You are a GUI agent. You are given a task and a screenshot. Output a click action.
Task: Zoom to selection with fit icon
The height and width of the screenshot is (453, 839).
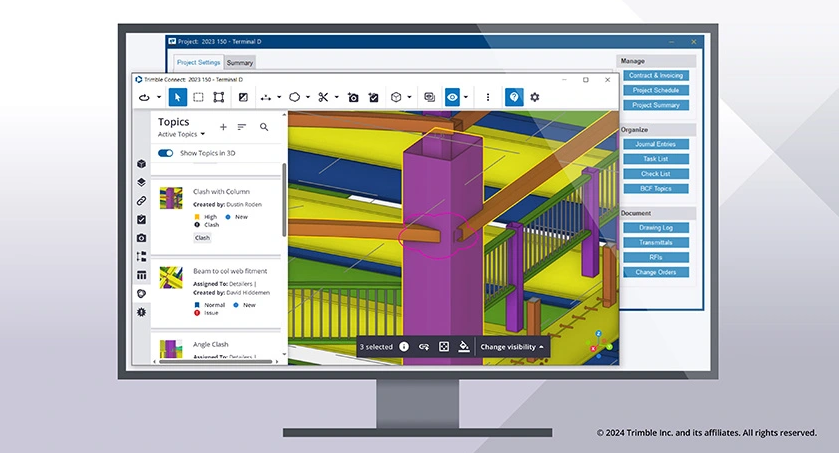444,347
